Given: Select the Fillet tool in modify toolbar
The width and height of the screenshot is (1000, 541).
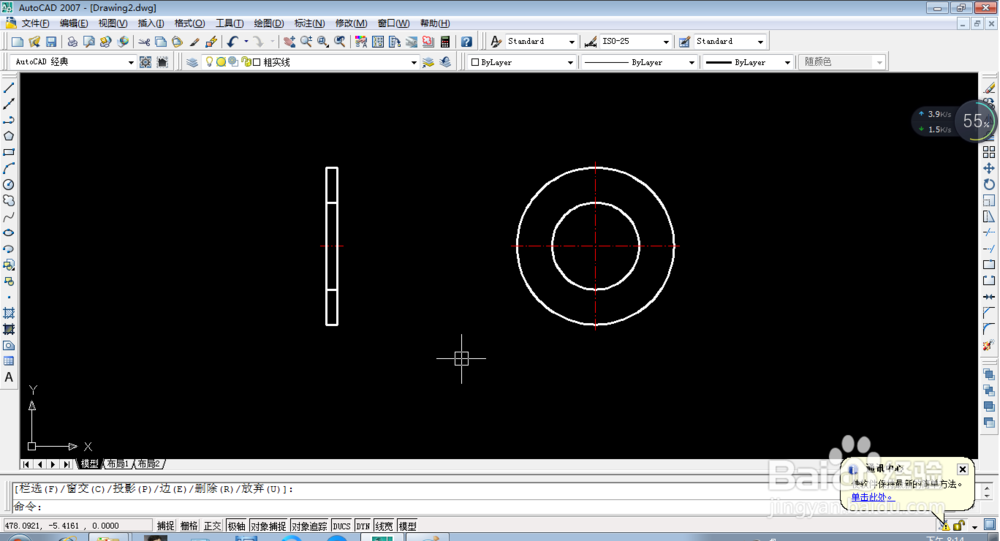Looking at the screenshot, I should click(x=989, y=329).
